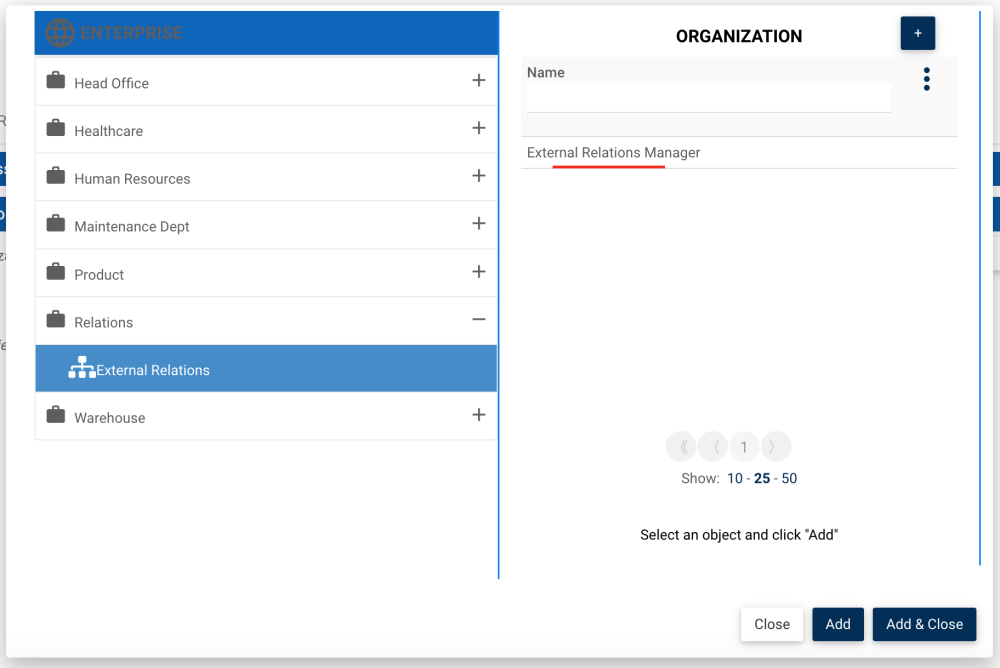Select the Warehouse row label
Screen dimensions: 1000x668
point(110,419)
